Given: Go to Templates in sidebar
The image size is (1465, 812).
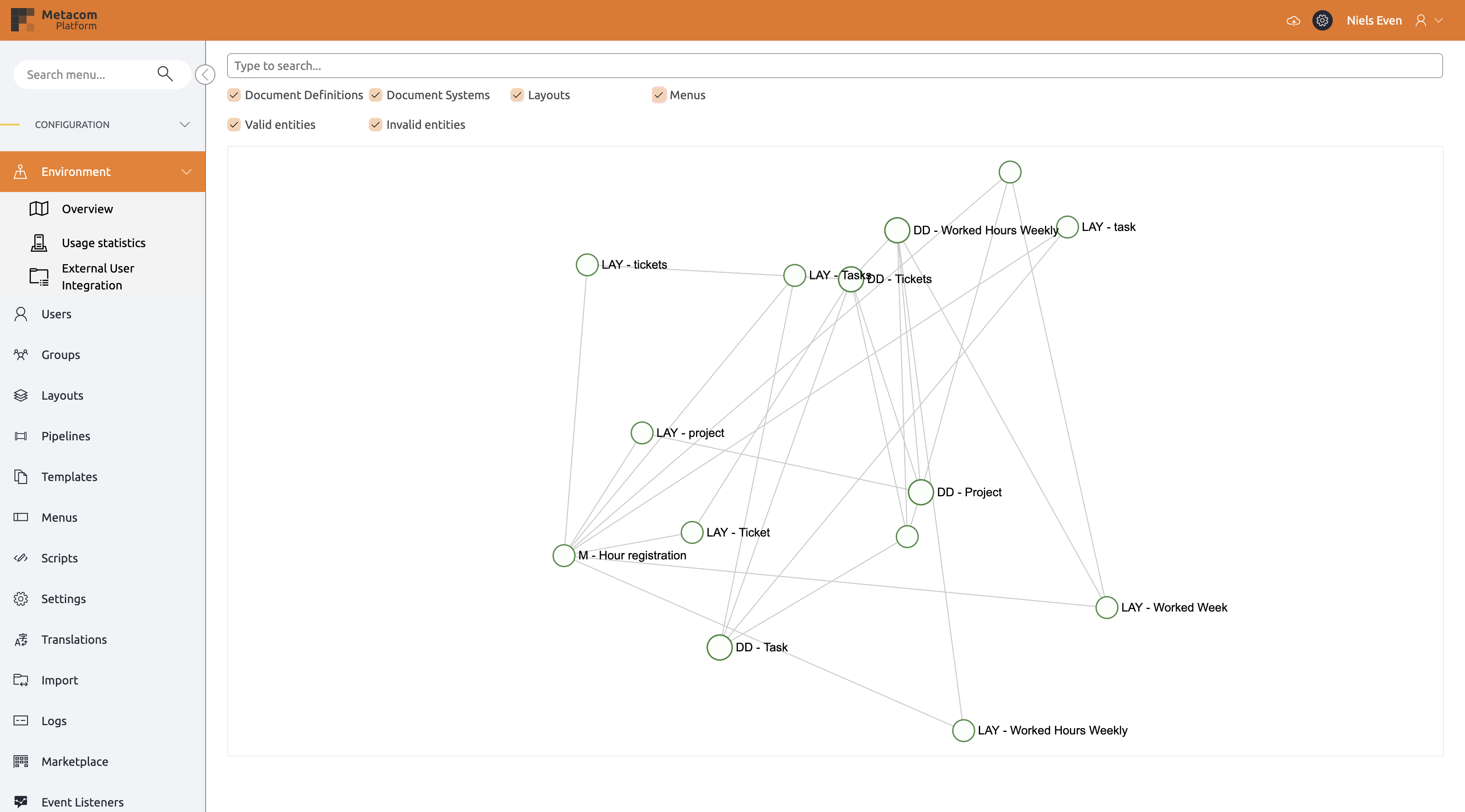Looking at the screenshot, I should 69,476.
